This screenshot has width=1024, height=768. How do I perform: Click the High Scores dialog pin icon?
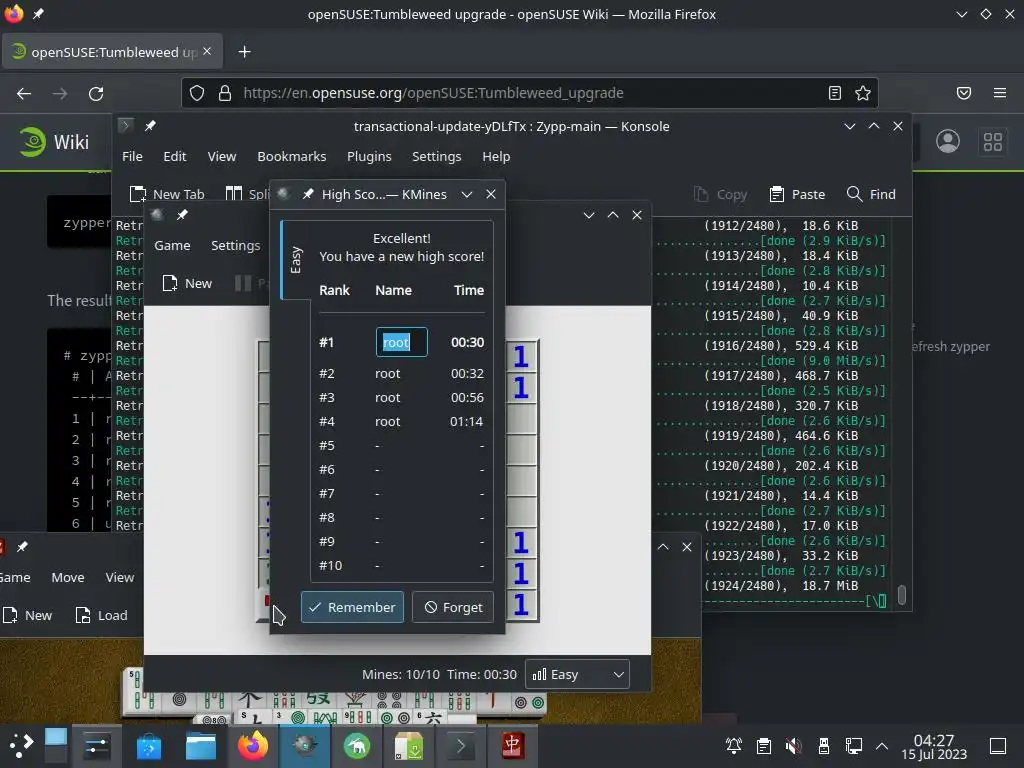pyautogui.click(x=308, y=194)
